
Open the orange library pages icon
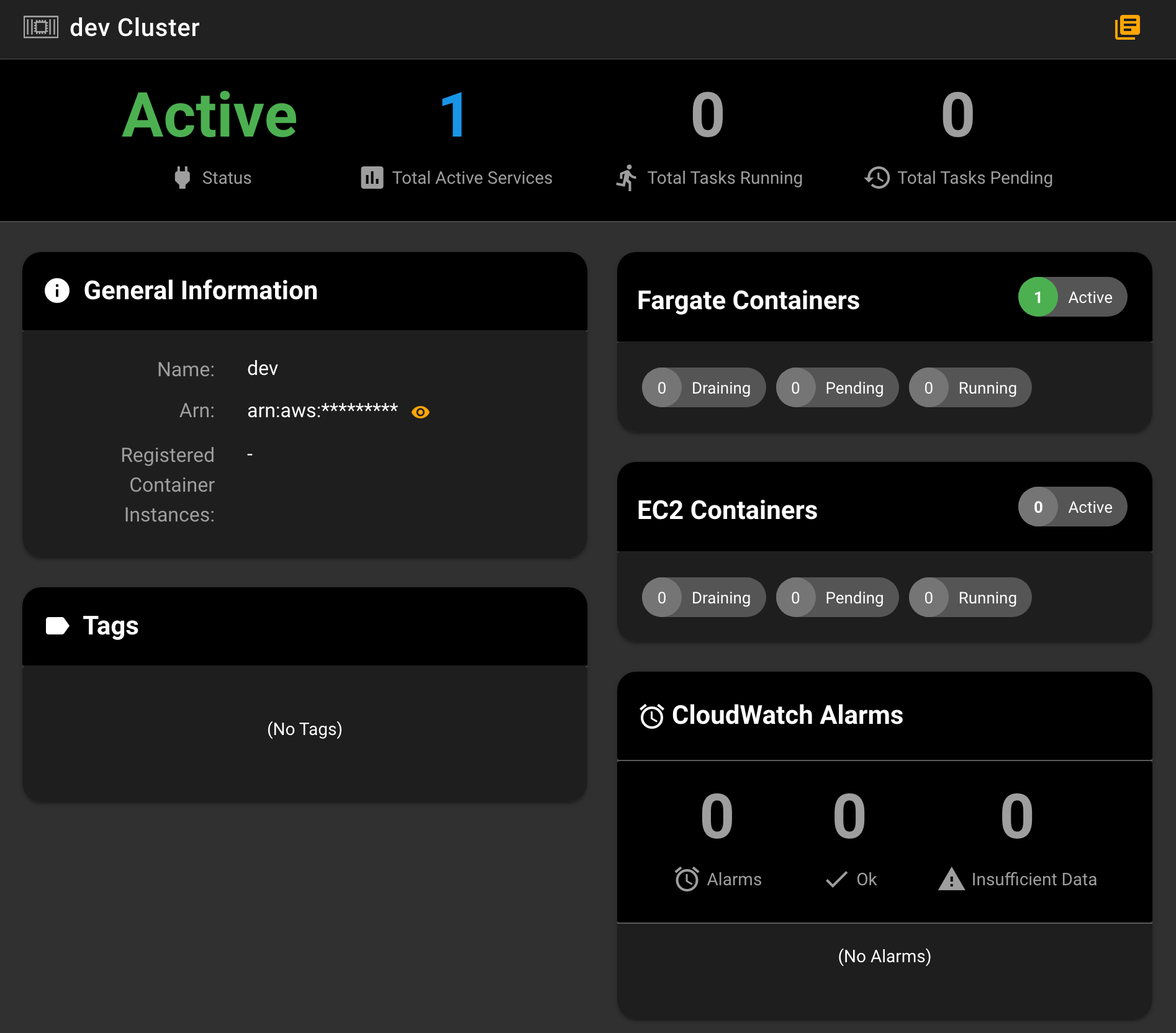tap(1128, 27)
